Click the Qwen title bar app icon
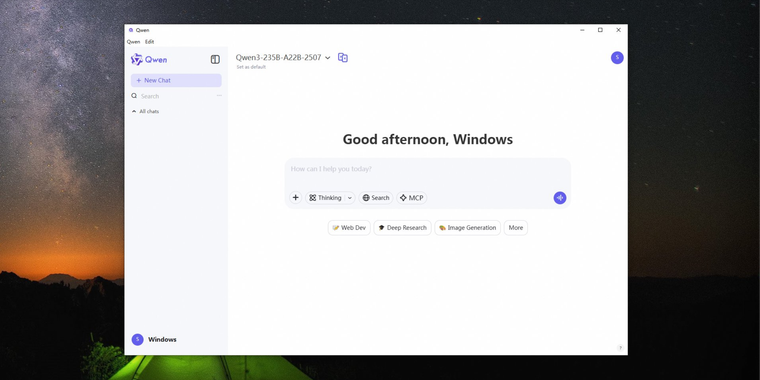Screen dimensions: 760x380 click(x=131, y=30)
